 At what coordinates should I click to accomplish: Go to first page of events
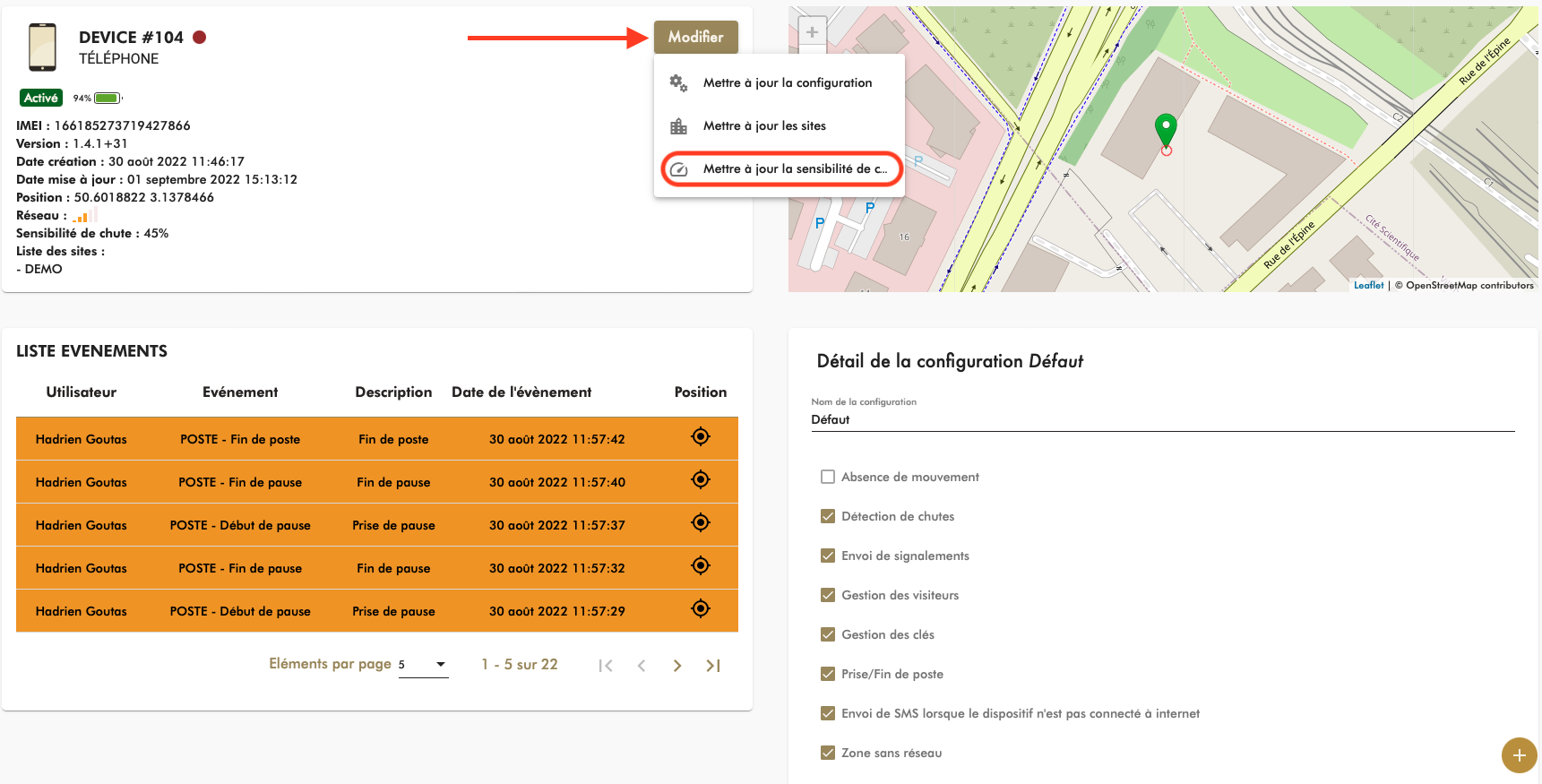(x=606, y=666)
